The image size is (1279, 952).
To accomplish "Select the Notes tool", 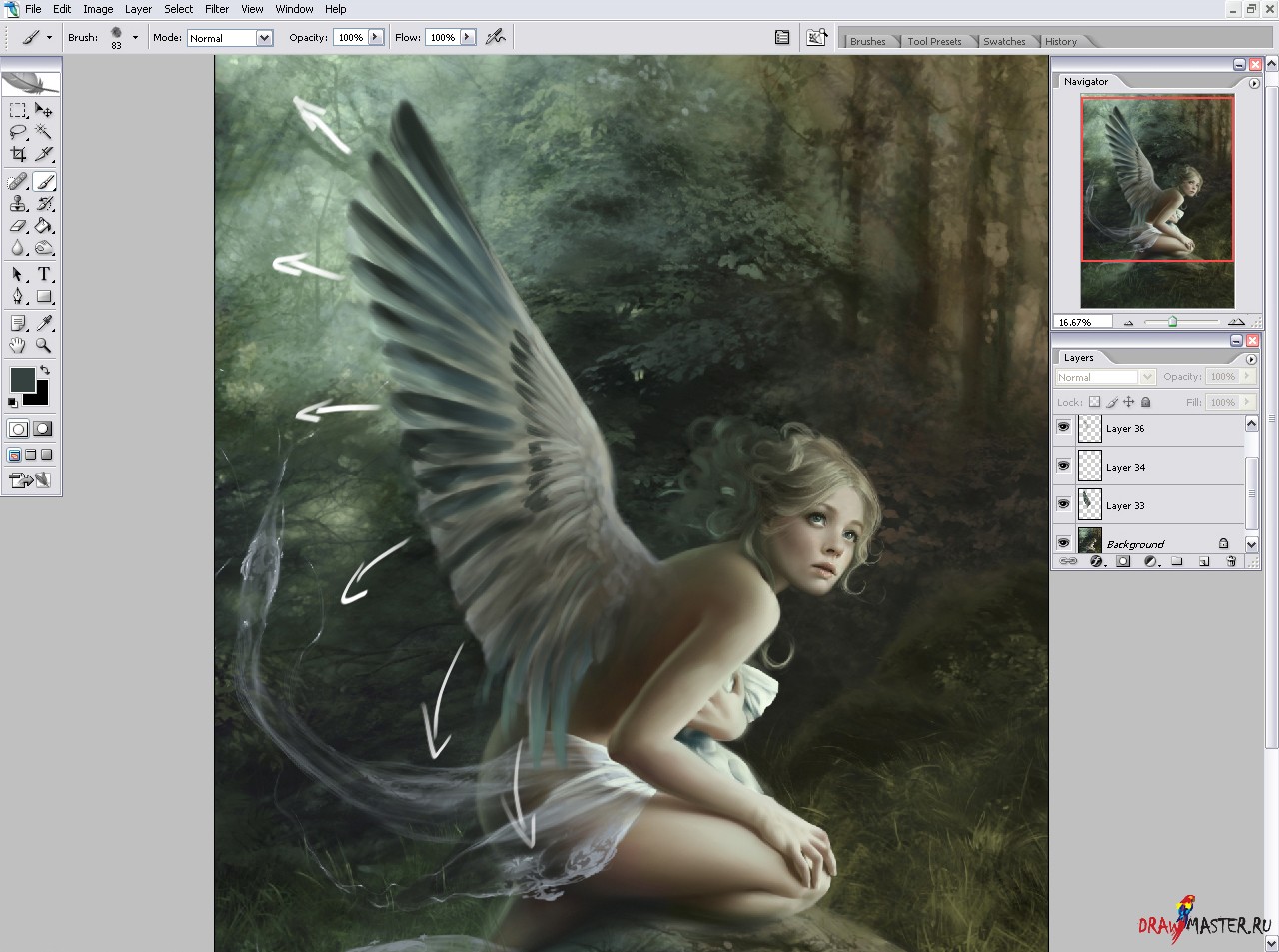I will 18,323.
